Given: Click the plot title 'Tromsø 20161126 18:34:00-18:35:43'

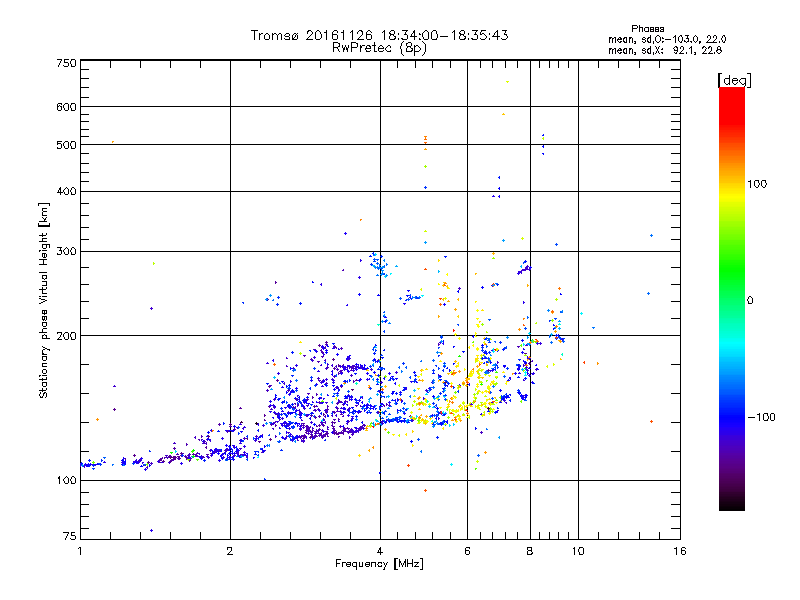Looking at the screenshot, I should (x=379, y=35).
